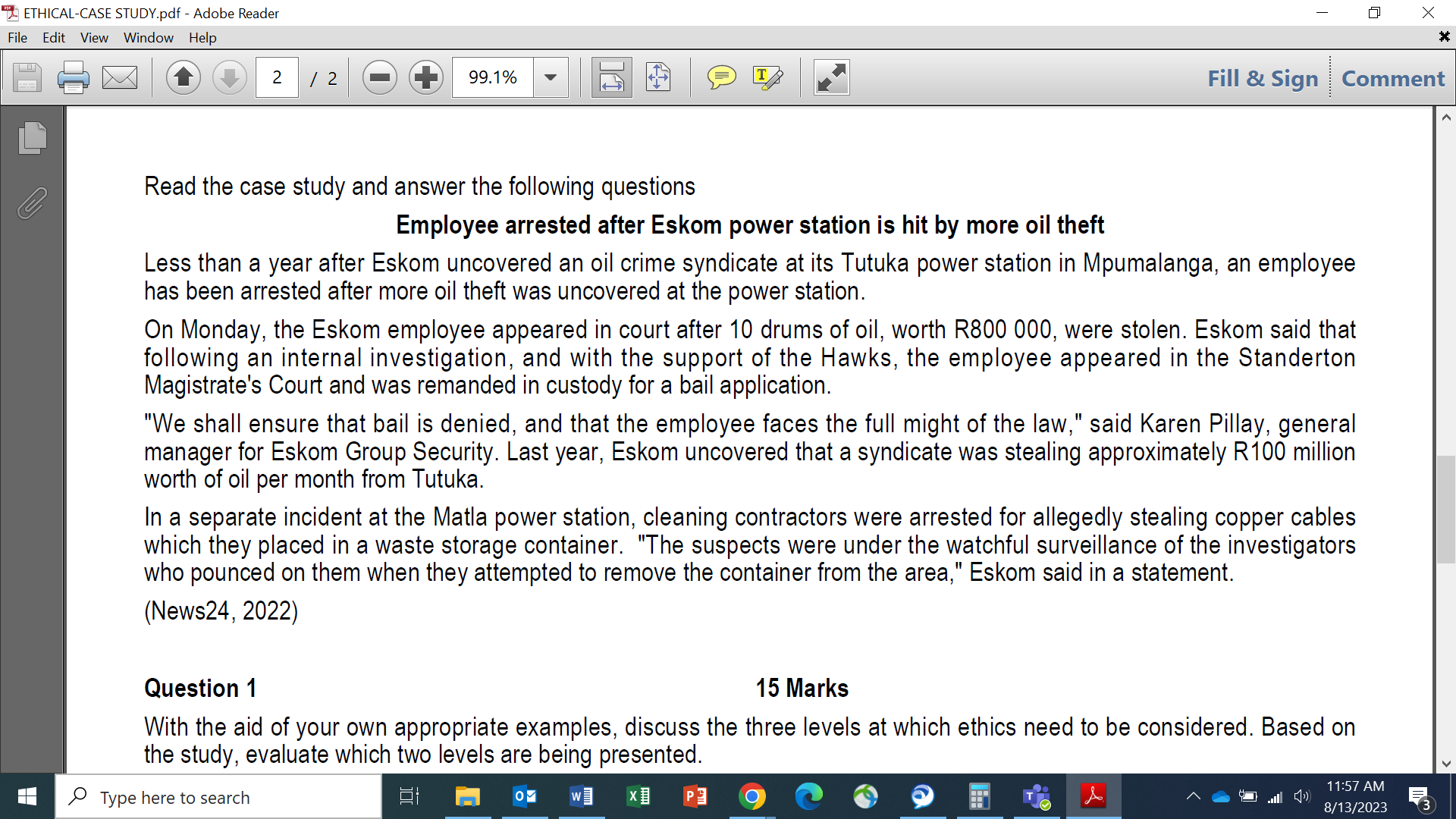Click the zoom in plus button
Screen dimensions: 1456x819
(x=426, y=77)
